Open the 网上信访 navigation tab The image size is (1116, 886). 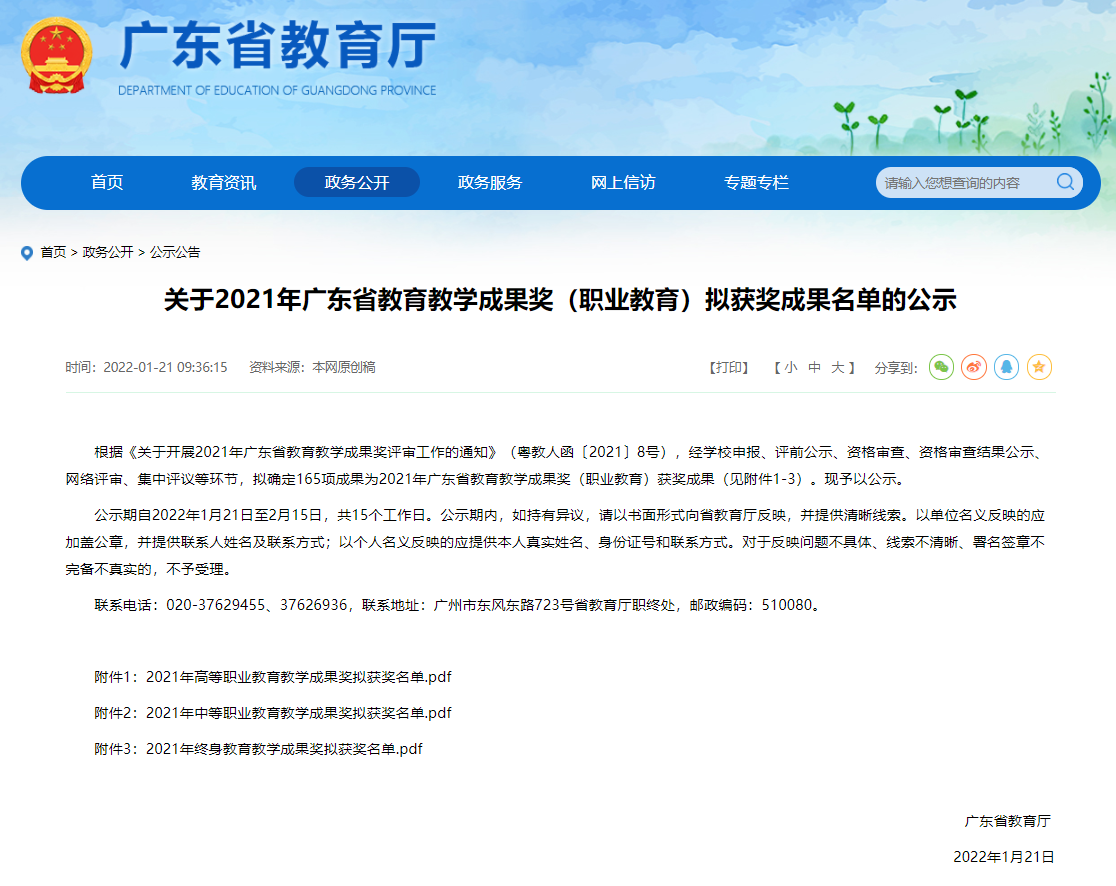pyautogui.click(x=623, y=182)
